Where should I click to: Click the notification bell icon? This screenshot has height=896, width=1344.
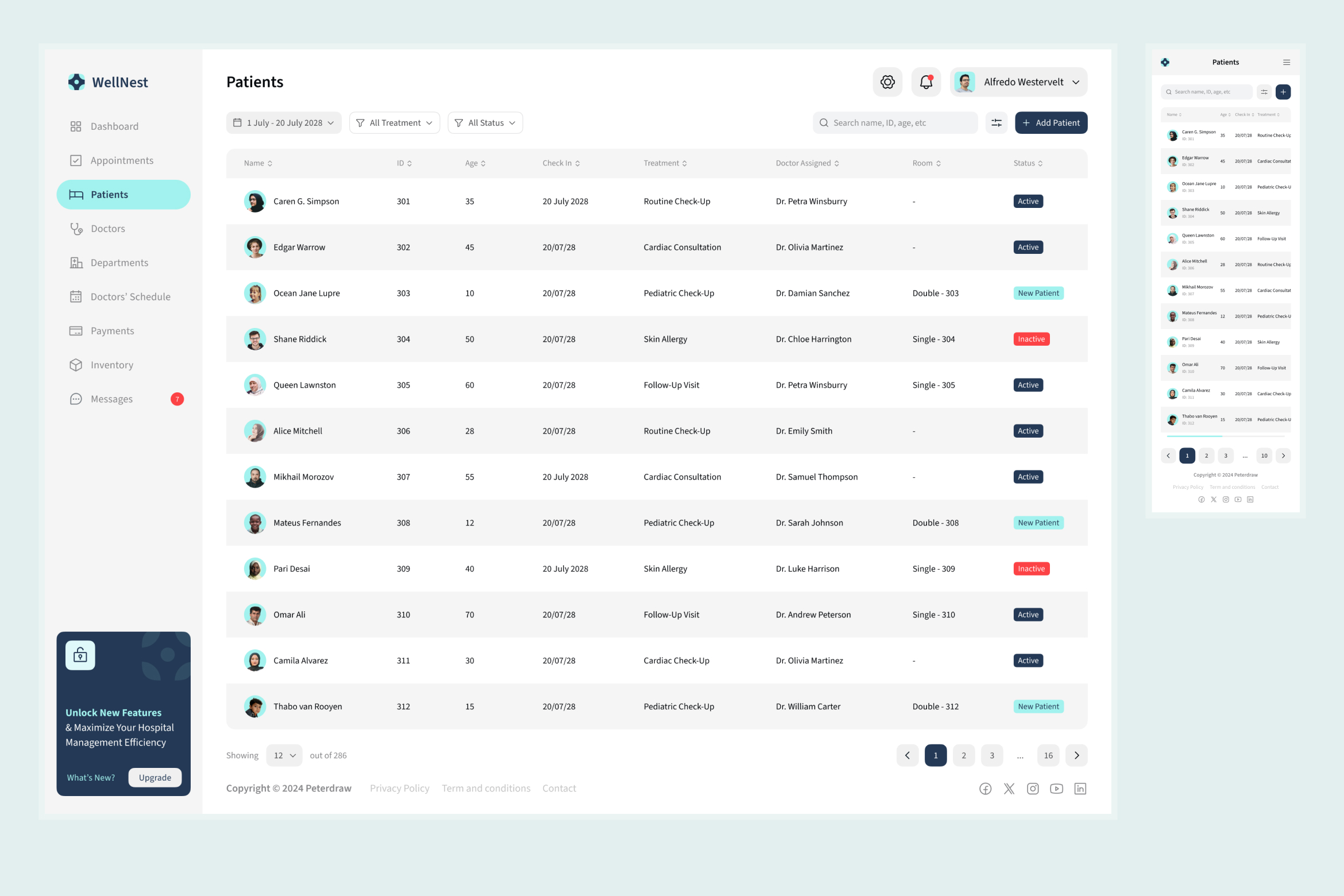[926, 82]
